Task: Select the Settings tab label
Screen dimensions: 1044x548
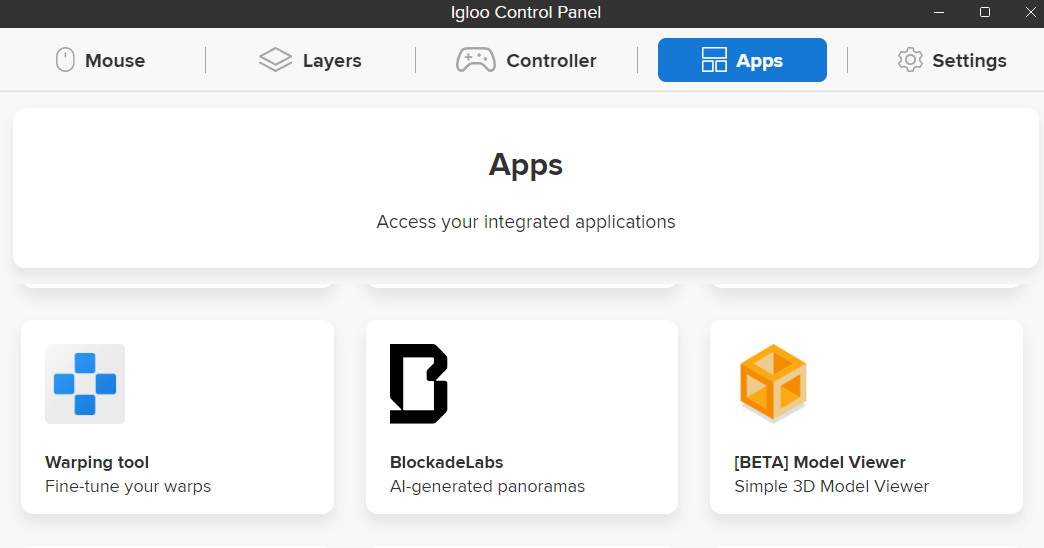Action: (x=969, y=61)
